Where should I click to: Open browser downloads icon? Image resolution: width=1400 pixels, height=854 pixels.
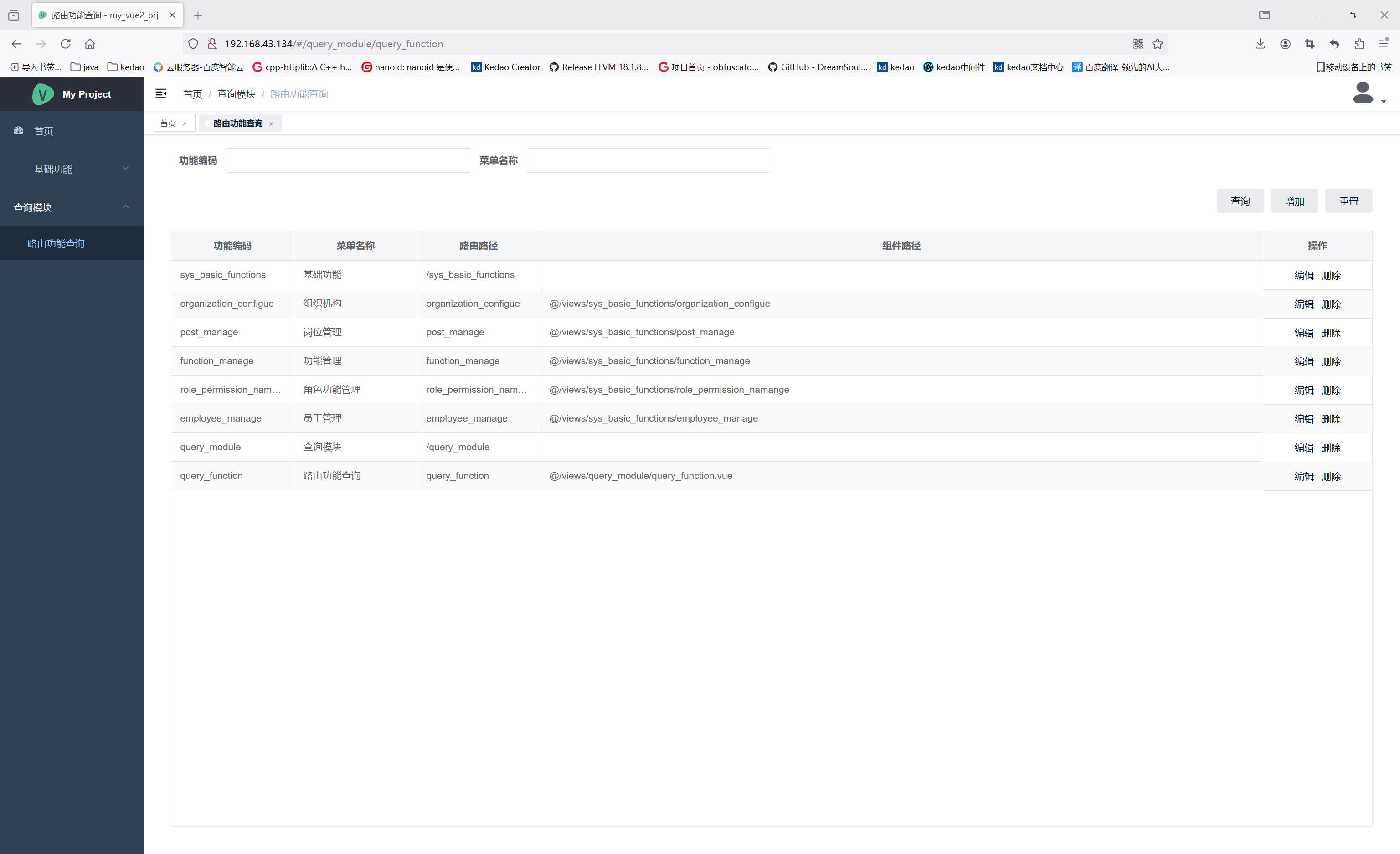point(1260,44)
